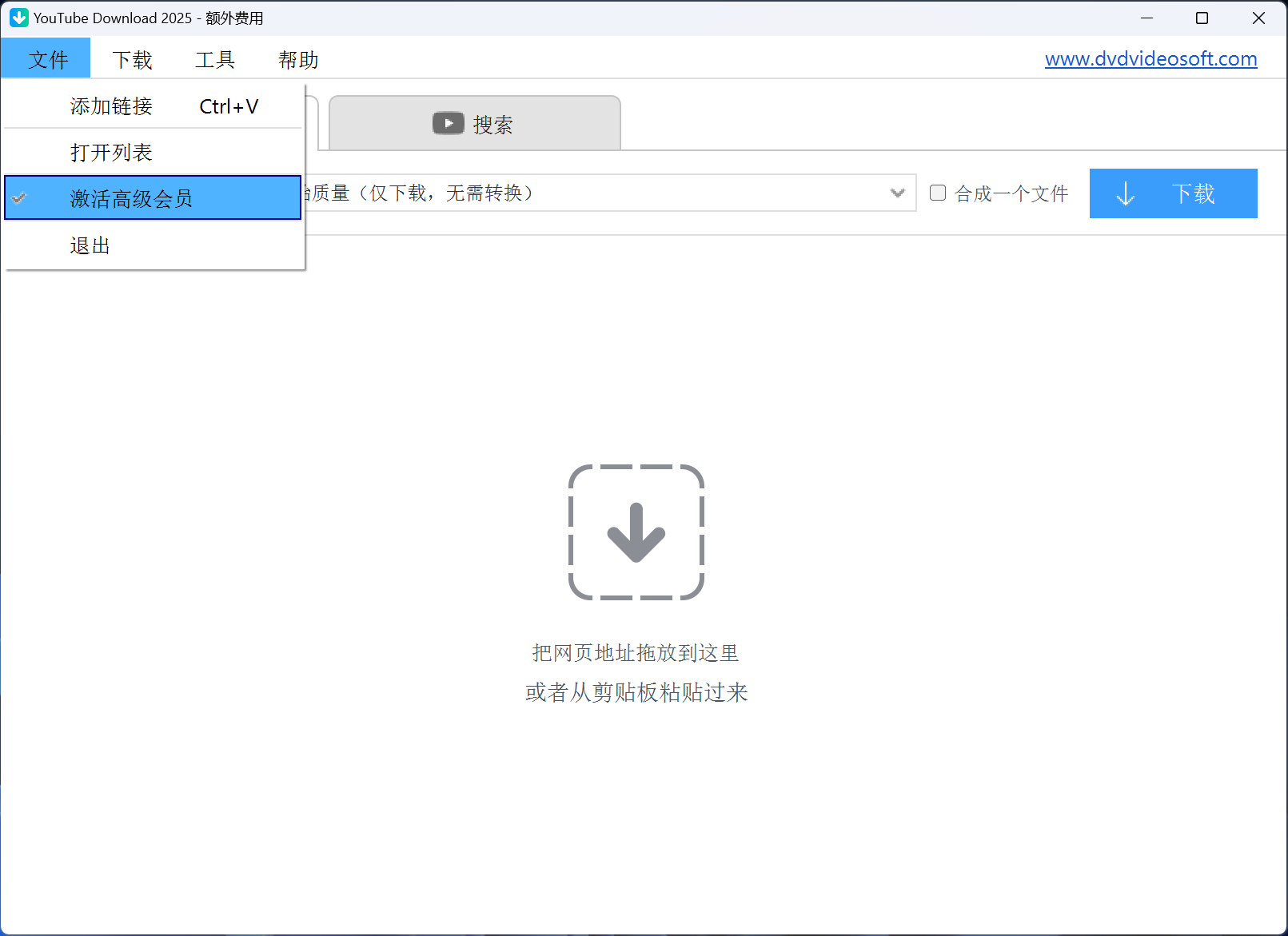This screenshot has width=1288, height=936.
Task: Select 添加链接 from the file menu
Action: tap(111, 106)
